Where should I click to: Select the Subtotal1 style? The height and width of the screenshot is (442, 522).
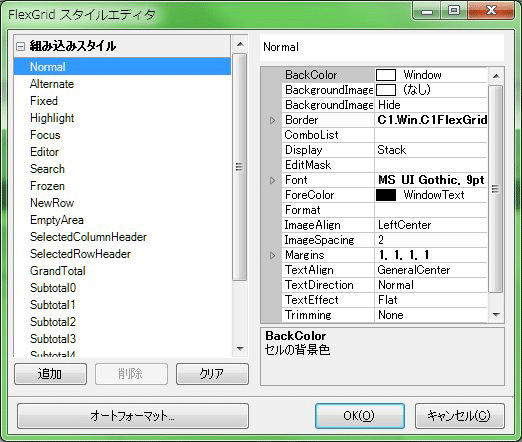[x=52, y=305]
